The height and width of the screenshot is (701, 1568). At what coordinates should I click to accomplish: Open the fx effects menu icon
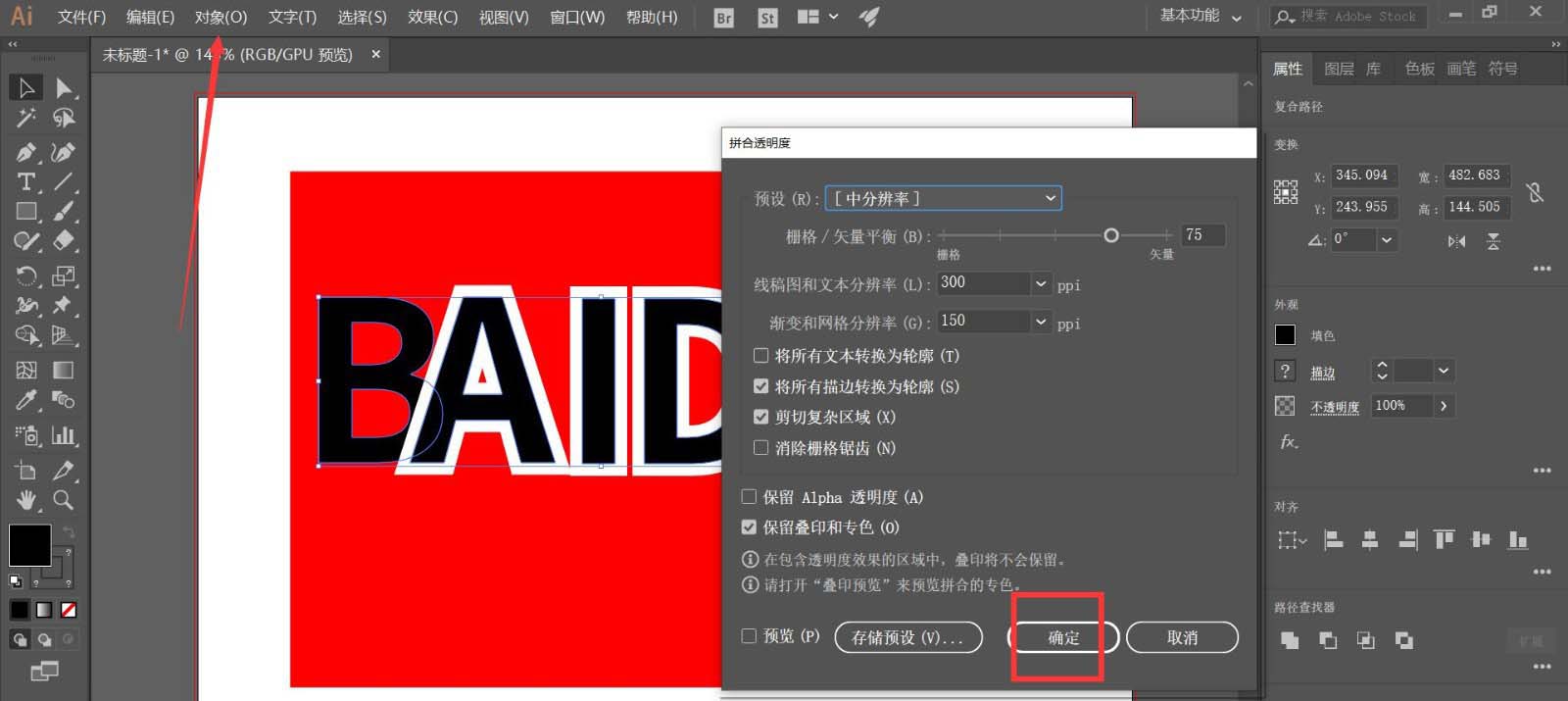1289,442
